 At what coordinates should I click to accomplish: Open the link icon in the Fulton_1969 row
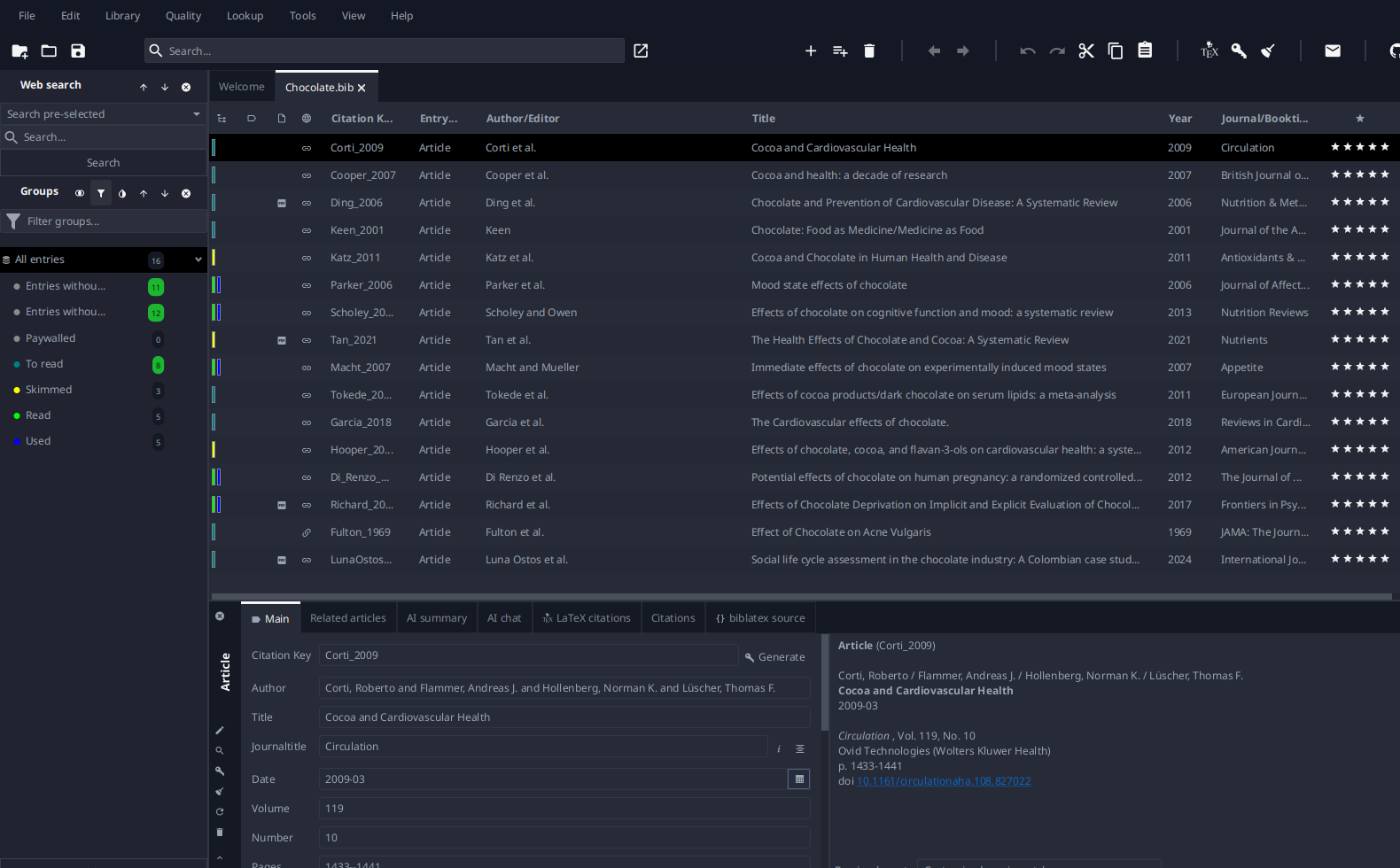[307, 532]
